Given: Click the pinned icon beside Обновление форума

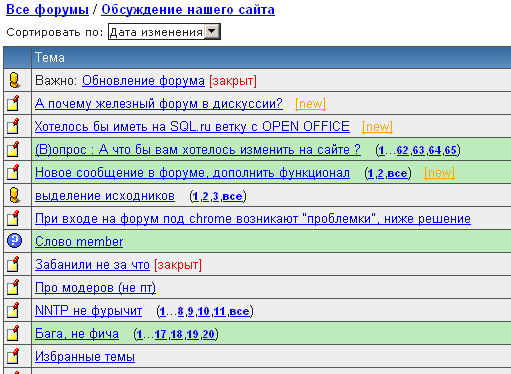Looking at the screenshot, I should click(x=14, y=80).
